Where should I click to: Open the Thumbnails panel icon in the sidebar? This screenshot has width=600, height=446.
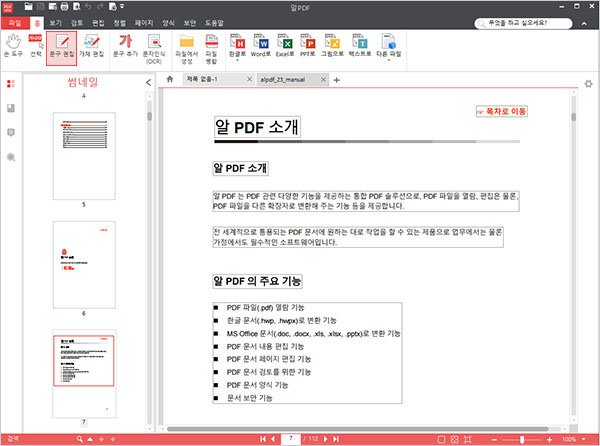pos(11,83)
